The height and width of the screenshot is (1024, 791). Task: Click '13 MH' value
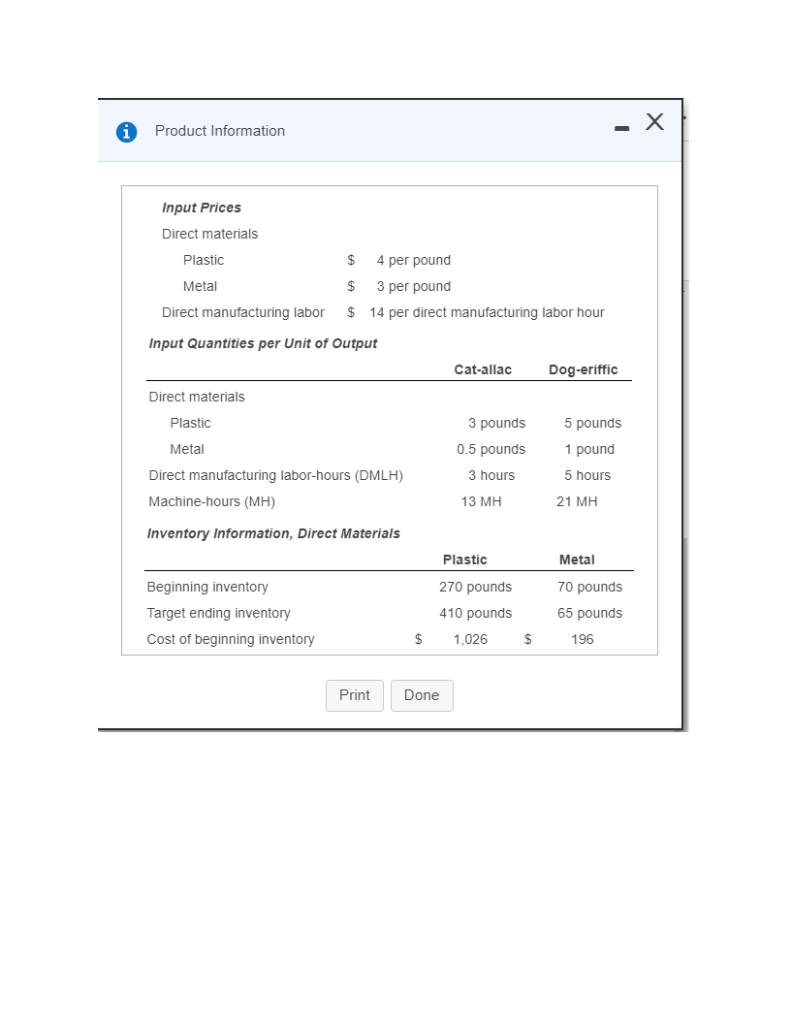click(x=481, y=502)
